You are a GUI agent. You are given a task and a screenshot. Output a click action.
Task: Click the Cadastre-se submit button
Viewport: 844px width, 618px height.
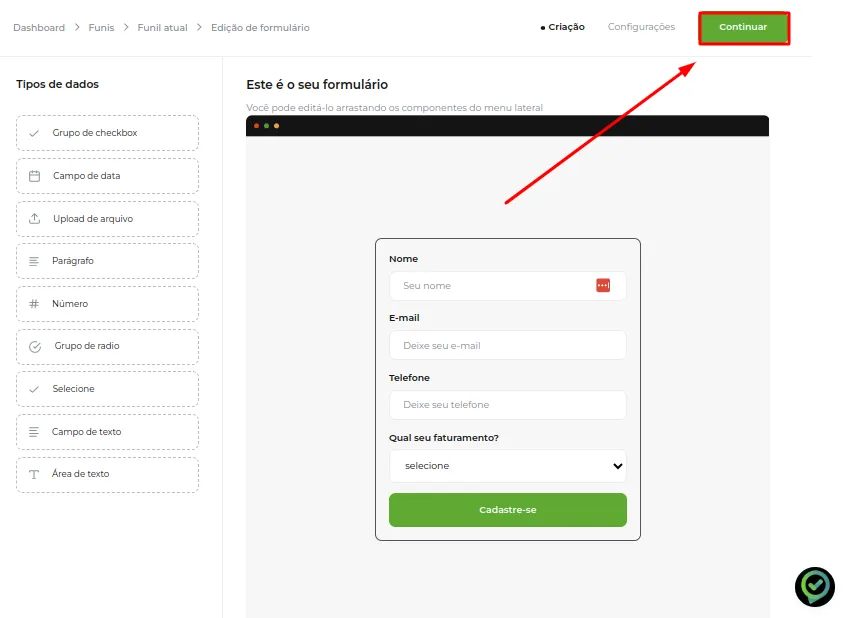click(508, 510)
